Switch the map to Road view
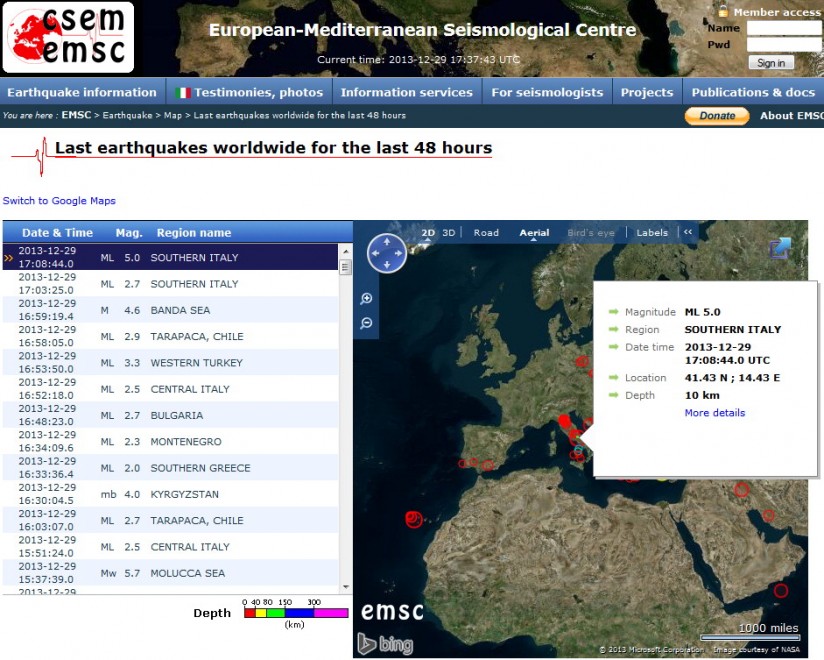The width and height of the screenshot is (824, 660). coord(486,233)
